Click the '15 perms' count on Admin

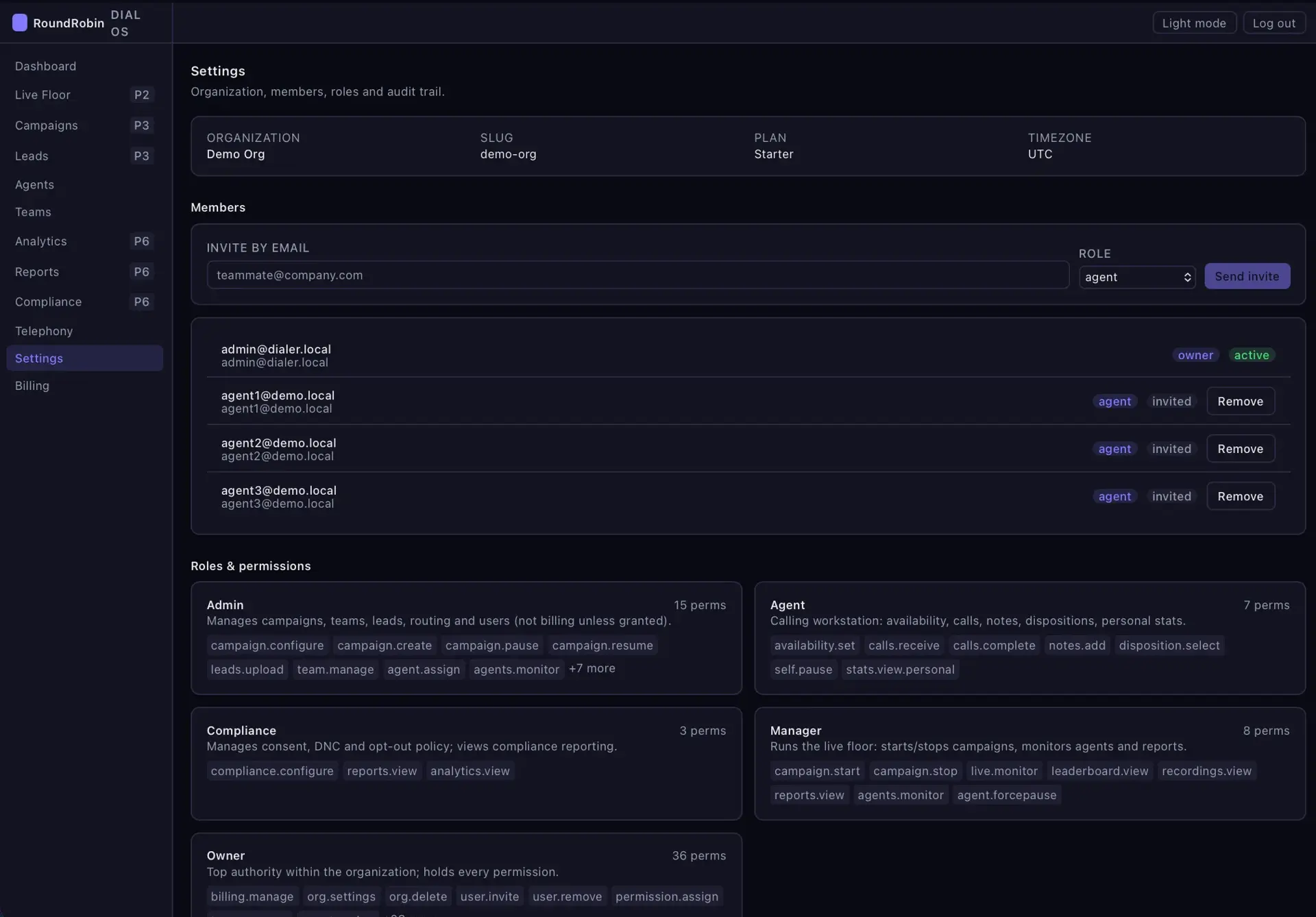click(x=699, y=604)
